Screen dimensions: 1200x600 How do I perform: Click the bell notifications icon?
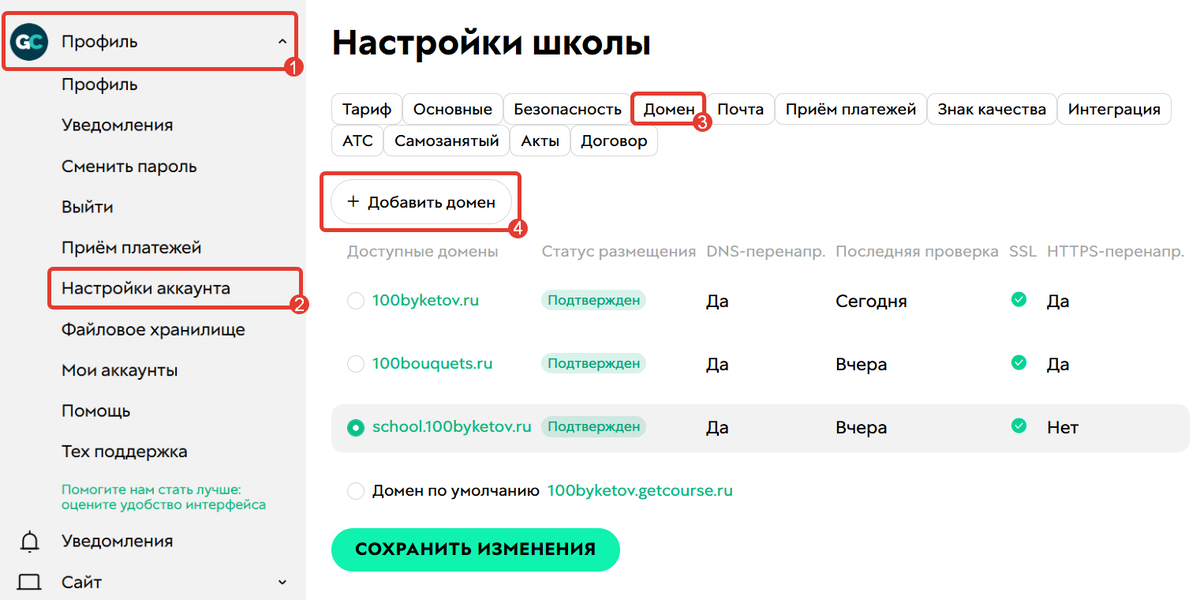coord(30,541)
